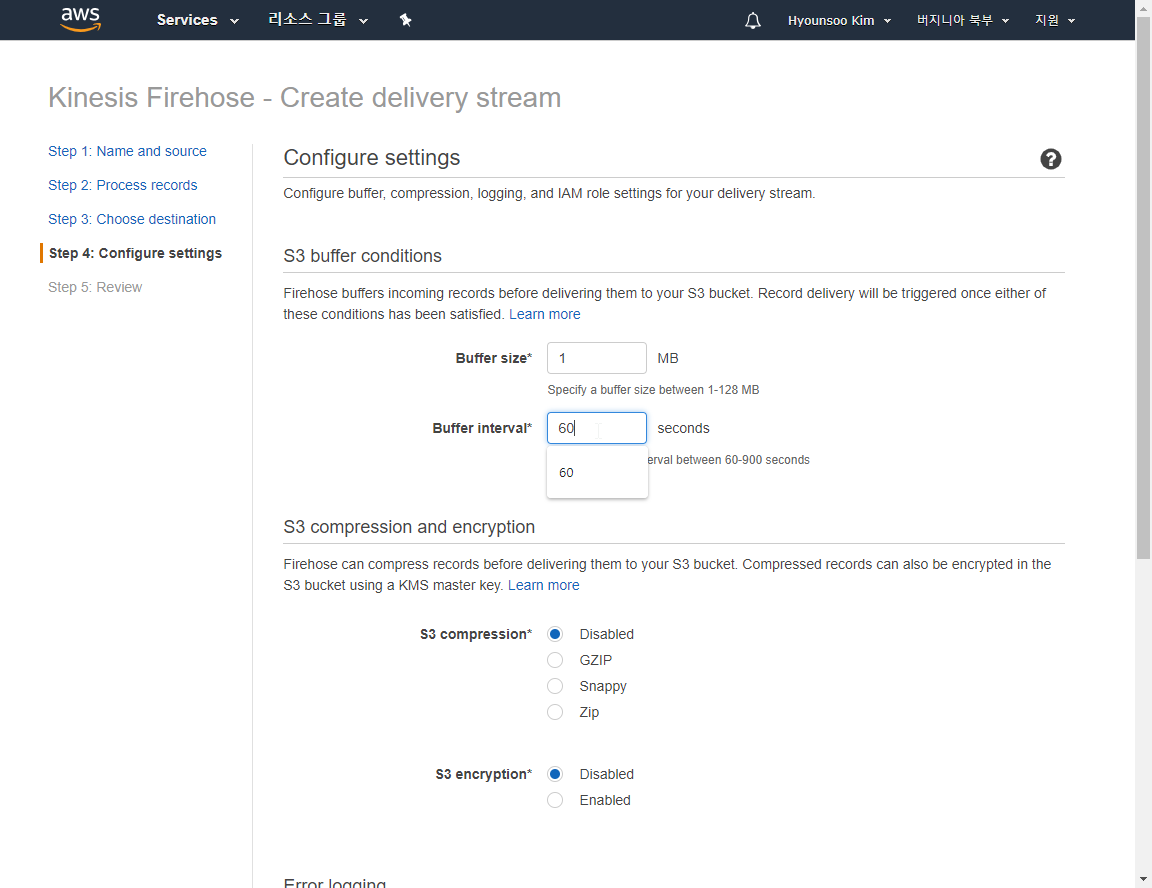
Task: Open Learn more link for S3 buffer conditions
Action: click(x=544, y=314)
